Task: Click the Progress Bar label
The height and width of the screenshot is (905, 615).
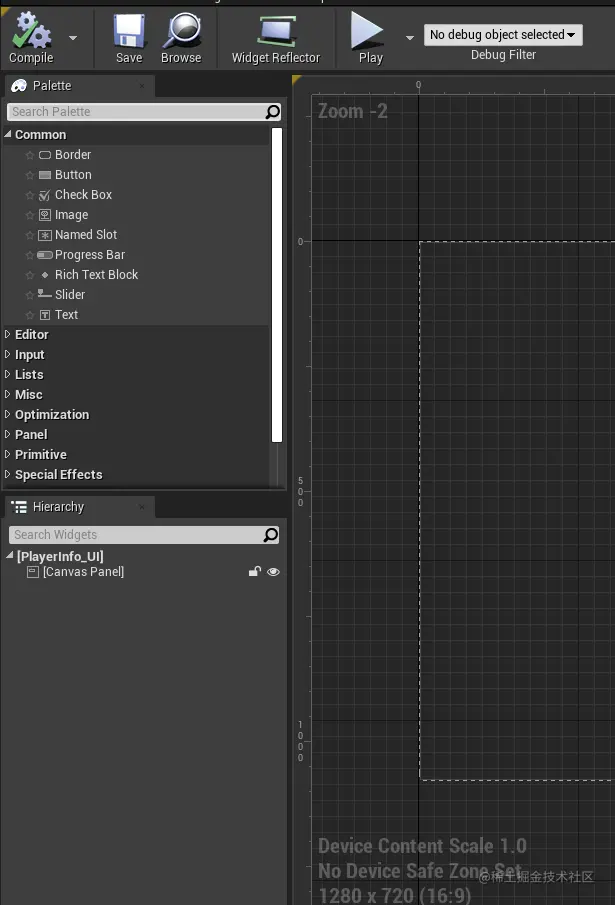Action: tap(90, 255)
